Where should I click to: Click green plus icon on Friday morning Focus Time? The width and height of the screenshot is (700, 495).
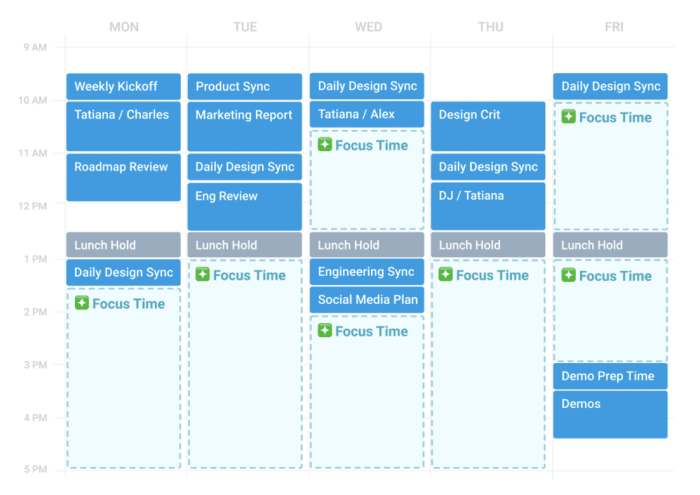(x=569, y=117)
